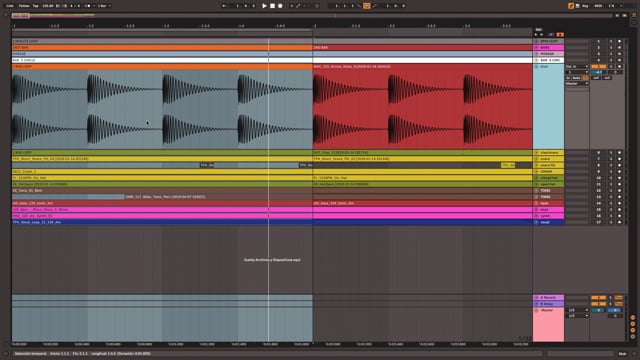Click the Key map mode button
This screenshot has width=640, height=360.
586,6
